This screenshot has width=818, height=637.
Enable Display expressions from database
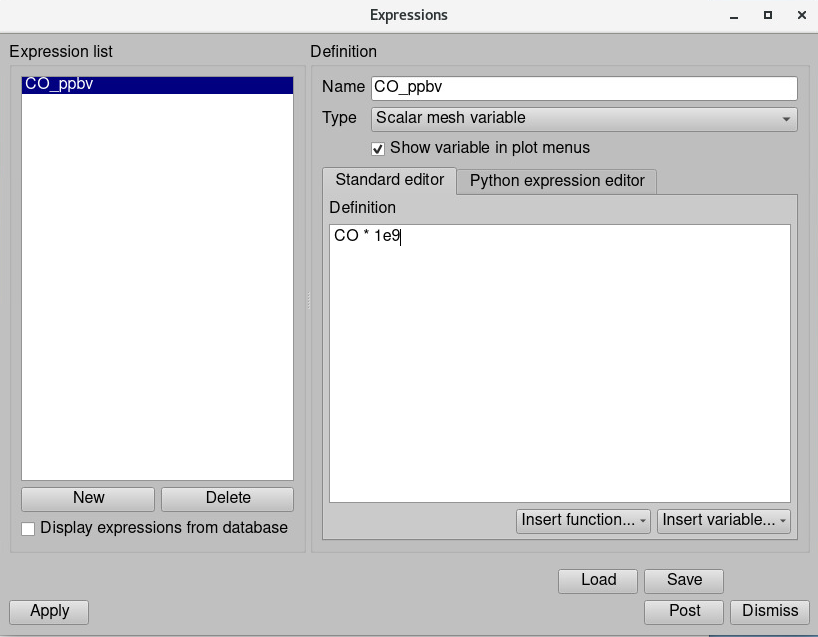coord(29,528)
